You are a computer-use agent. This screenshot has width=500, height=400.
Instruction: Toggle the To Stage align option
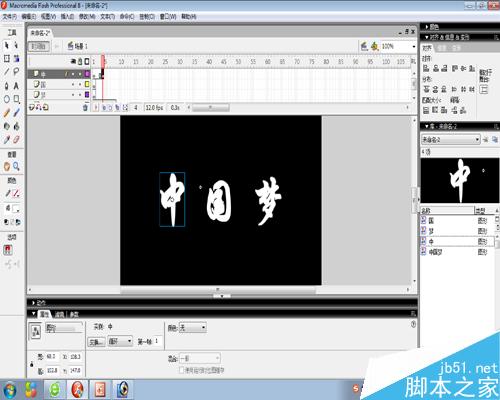[x=483, y=89]
